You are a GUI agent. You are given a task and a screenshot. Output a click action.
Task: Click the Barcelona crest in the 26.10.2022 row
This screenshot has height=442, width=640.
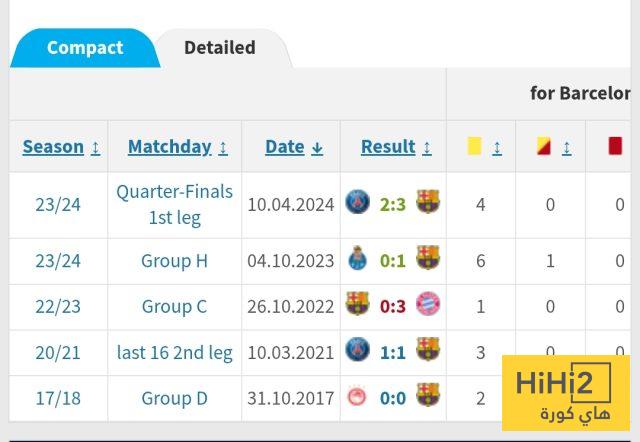click(x=357, y=305)
